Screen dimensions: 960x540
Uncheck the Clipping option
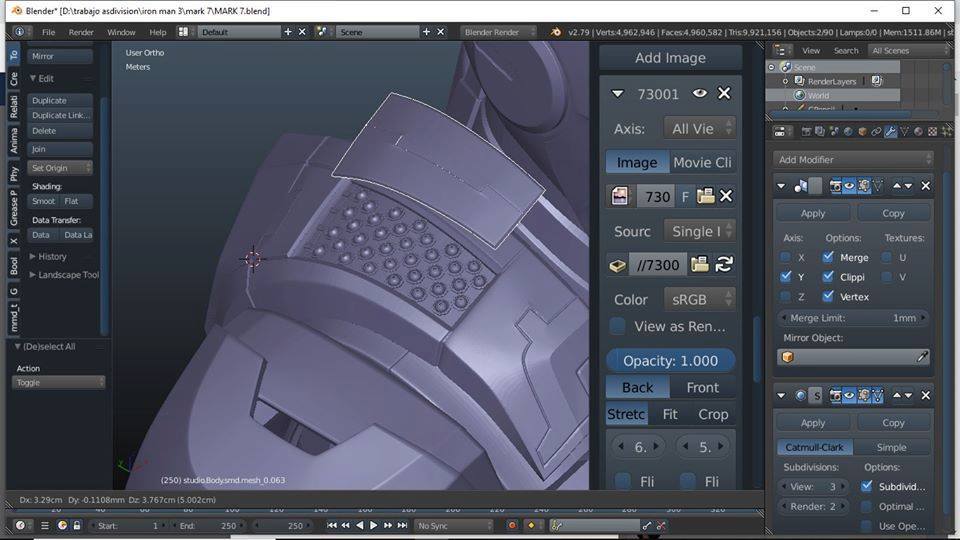pos(828,277)
